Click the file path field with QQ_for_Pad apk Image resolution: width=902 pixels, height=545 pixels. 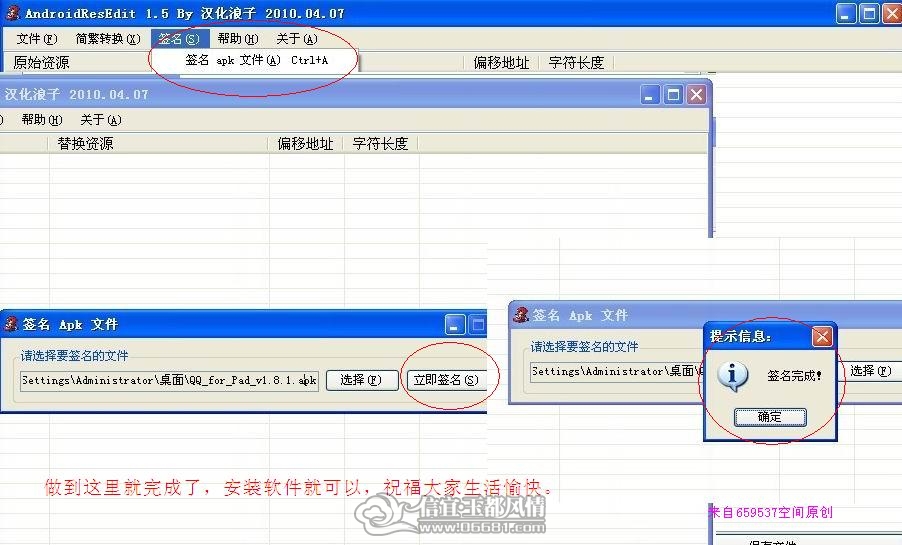[x=169, y=380]
